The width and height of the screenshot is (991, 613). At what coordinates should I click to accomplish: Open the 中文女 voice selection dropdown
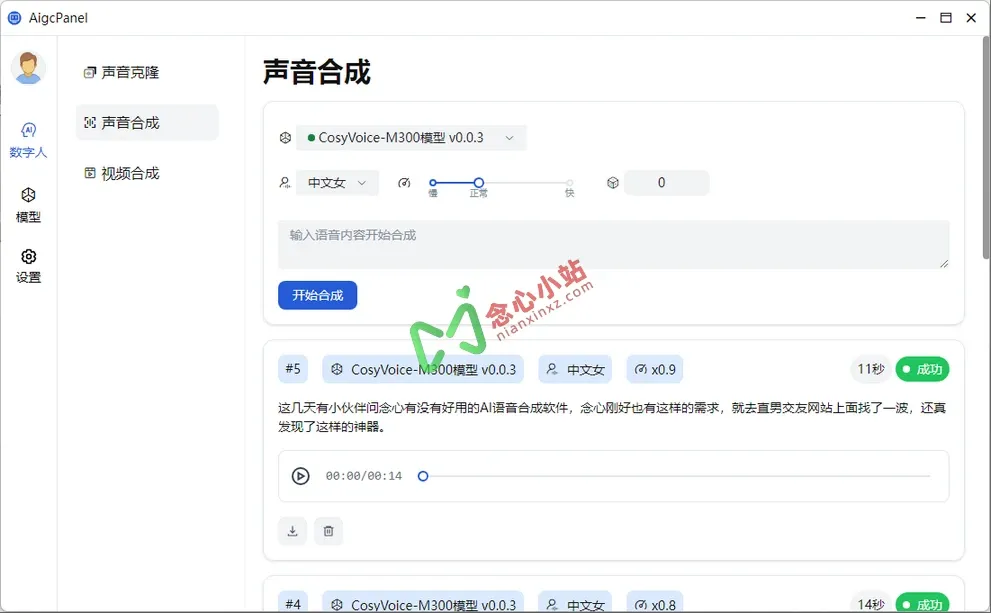337,182
